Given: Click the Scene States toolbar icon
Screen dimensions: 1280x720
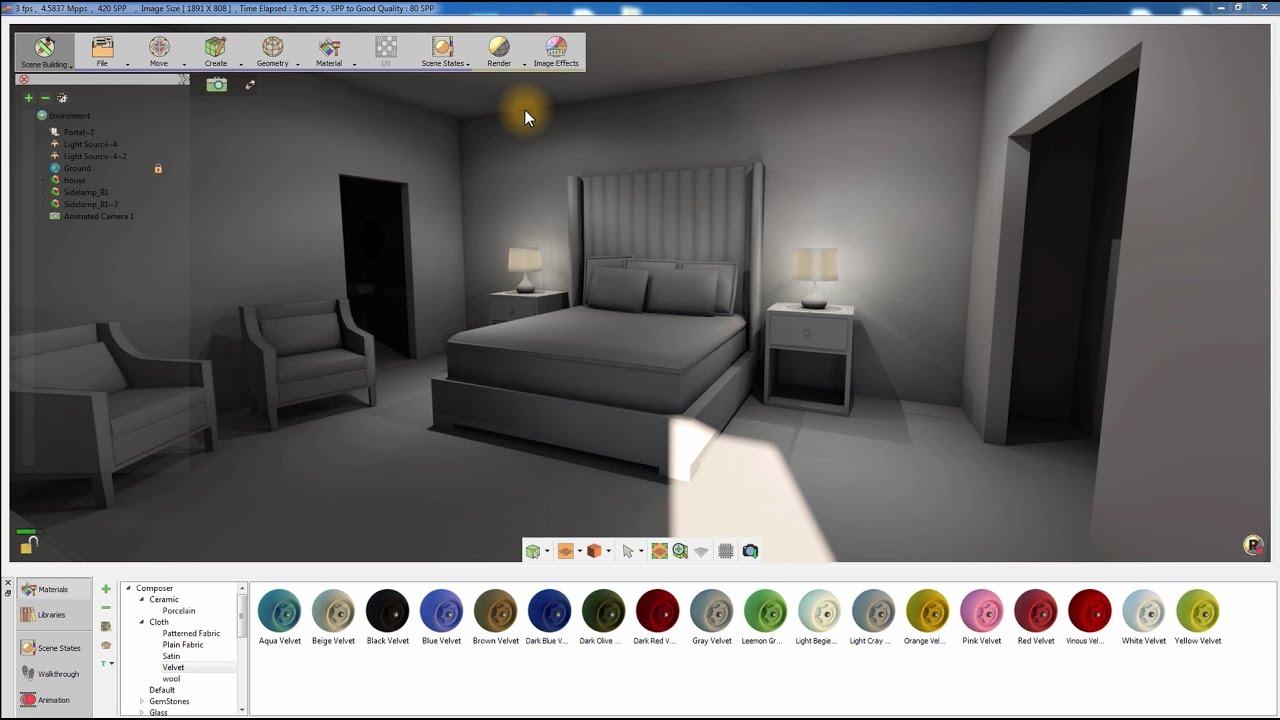Looking at the screenshot, I should click(442, 47).
